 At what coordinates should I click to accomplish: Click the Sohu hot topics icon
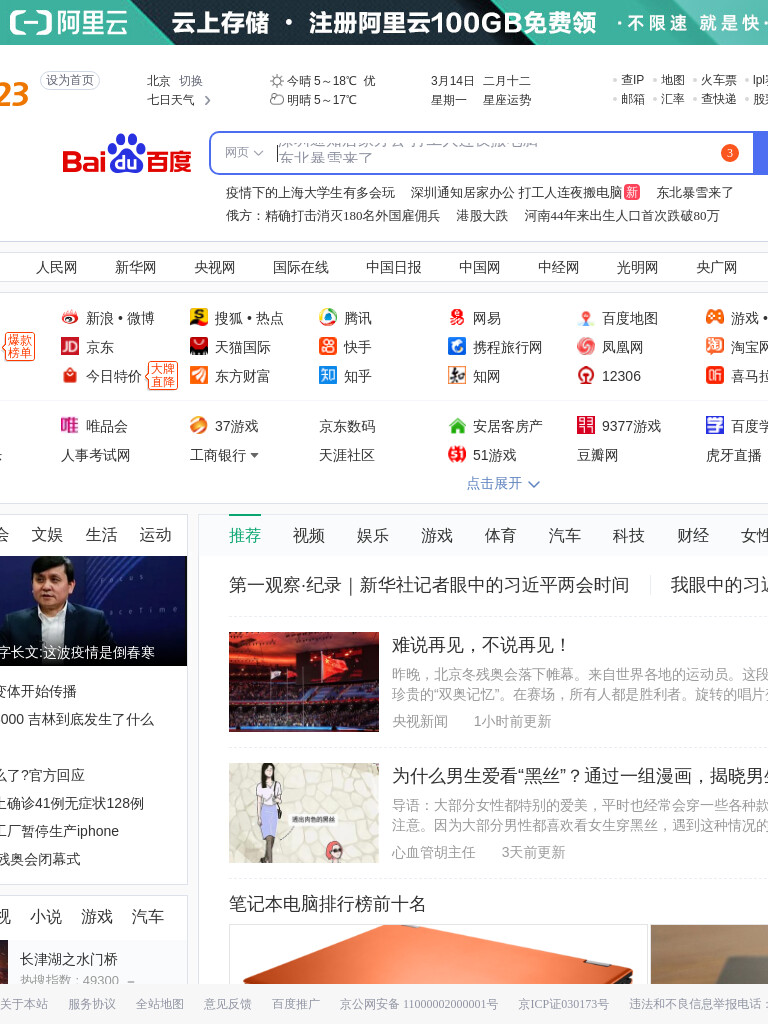pyautogui.click(x=199, y=317)
